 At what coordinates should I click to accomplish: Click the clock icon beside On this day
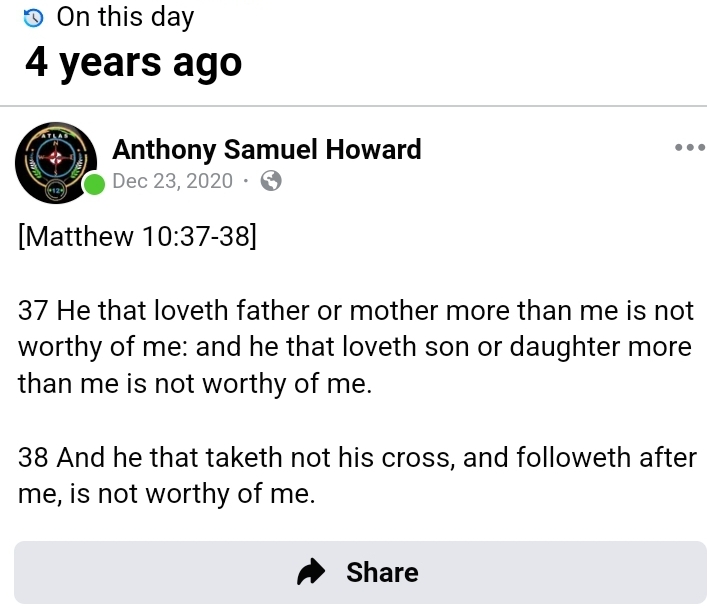click(34, 17)
